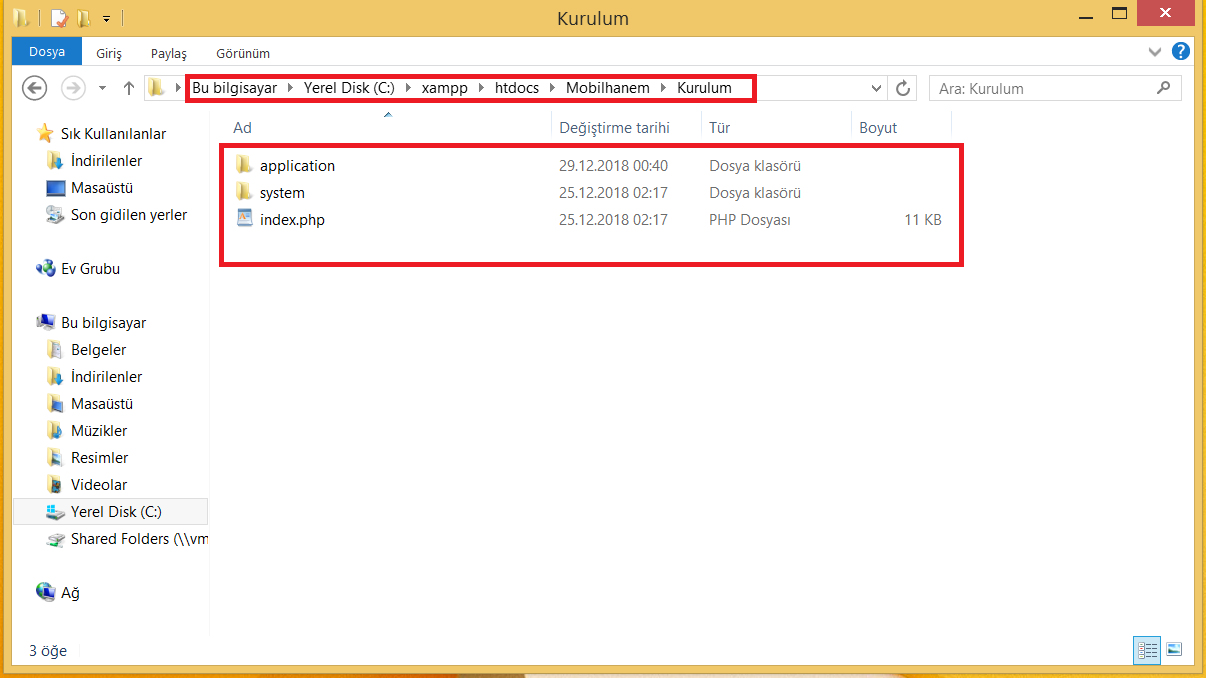1206x678 pixels.
Task: Open the Videolar folder in the sidebar
Action: pyautogui.click(x=99, y=485)
